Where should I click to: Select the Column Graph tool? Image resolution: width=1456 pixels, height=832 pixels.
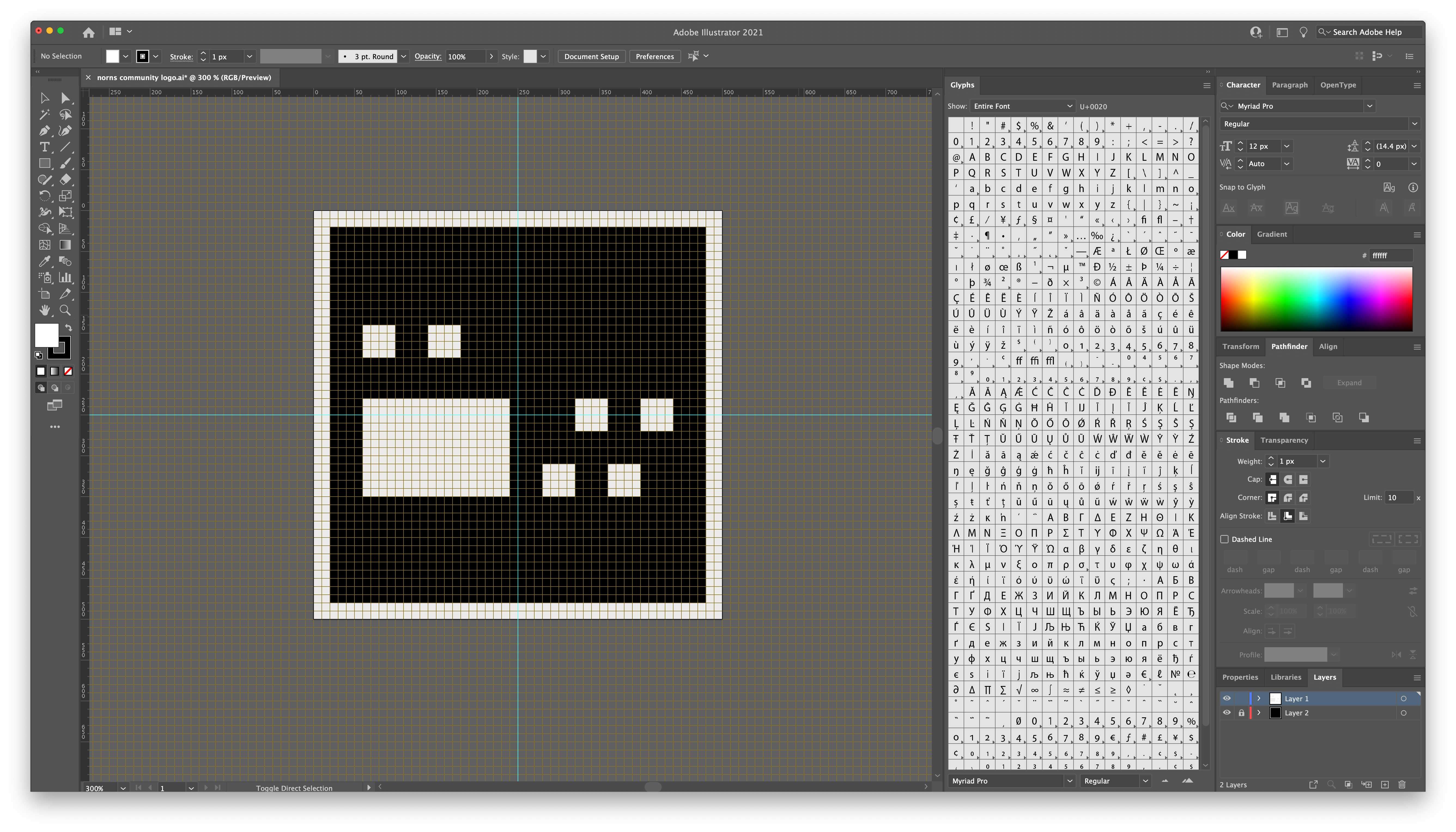66,278
